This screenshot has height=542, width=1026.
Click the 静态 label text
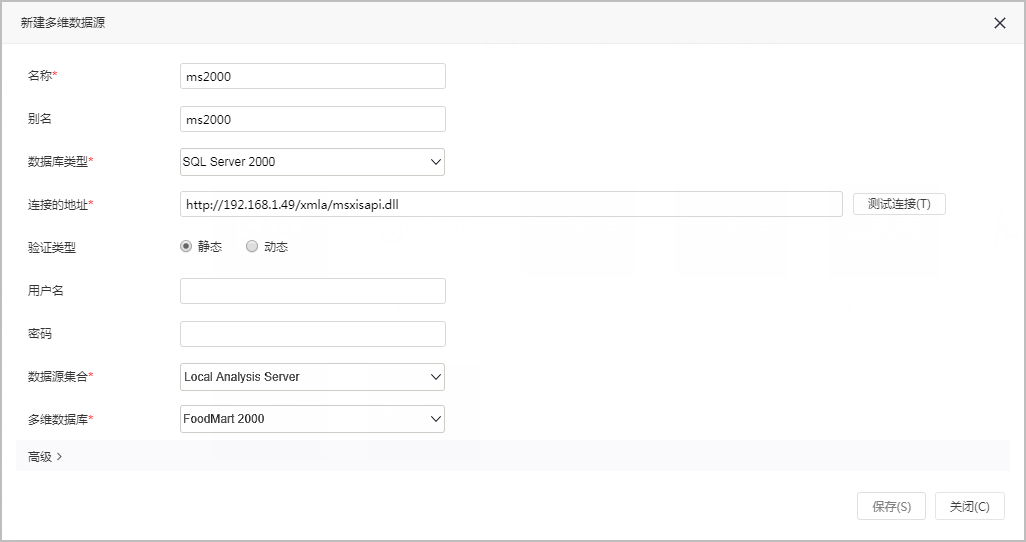210,247
